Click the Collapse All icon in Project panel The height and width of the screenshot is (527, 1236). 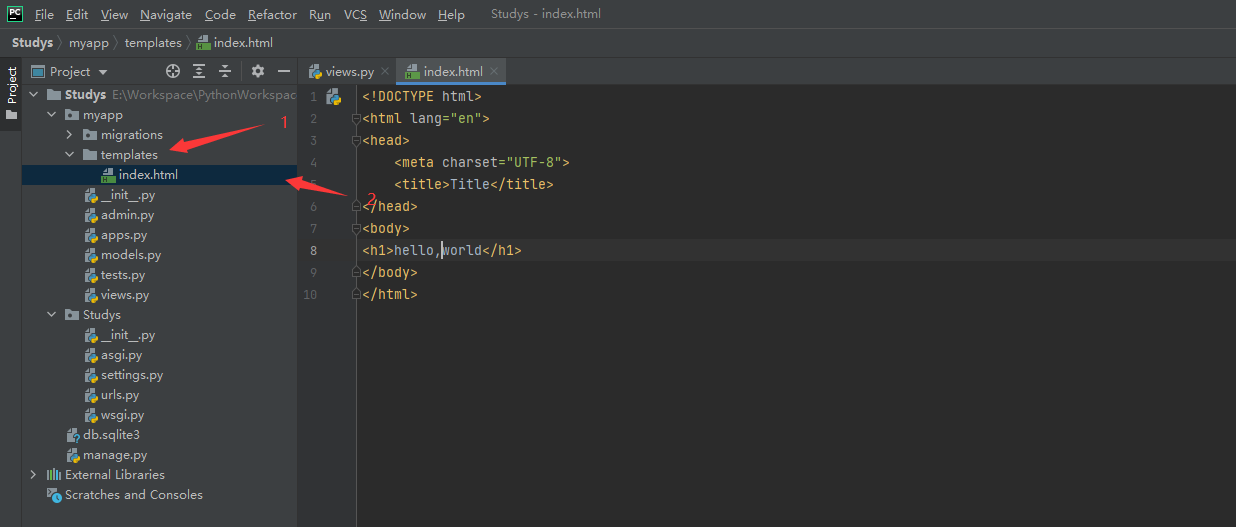click(x=225, y=71)
